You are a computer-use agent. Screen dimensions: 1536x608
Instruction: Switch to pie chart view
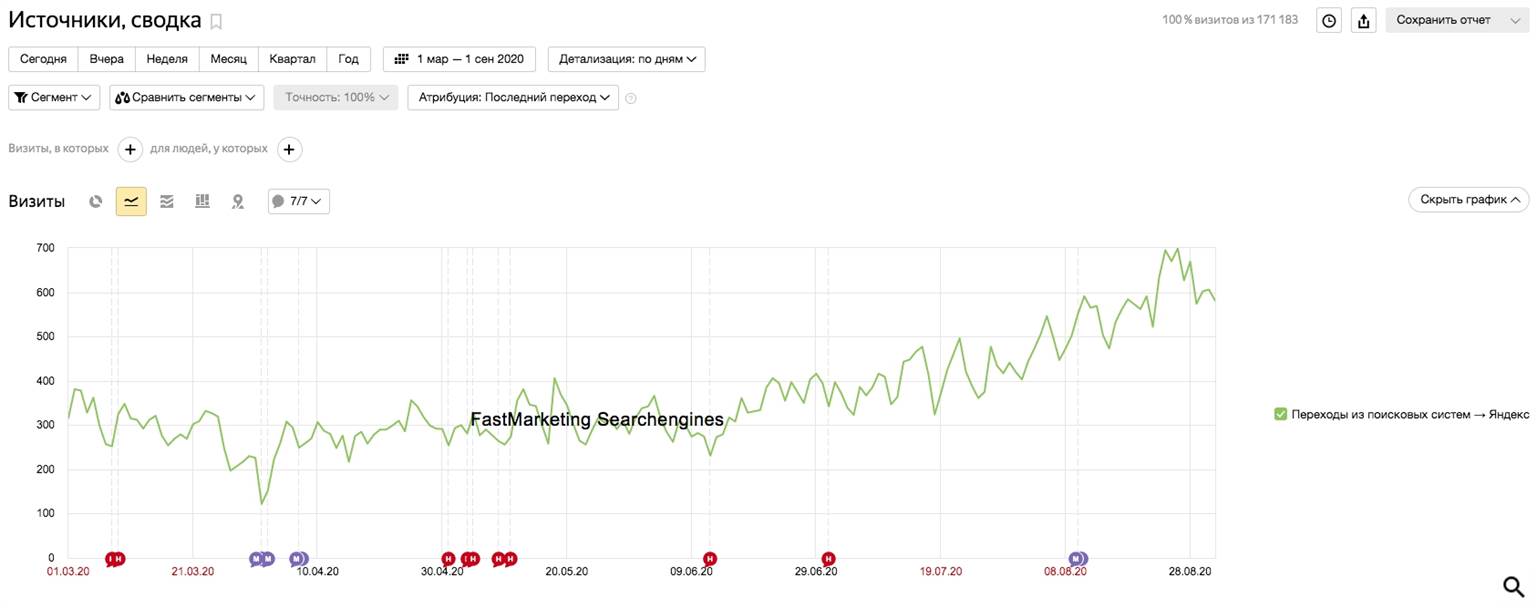coord(96,201)
